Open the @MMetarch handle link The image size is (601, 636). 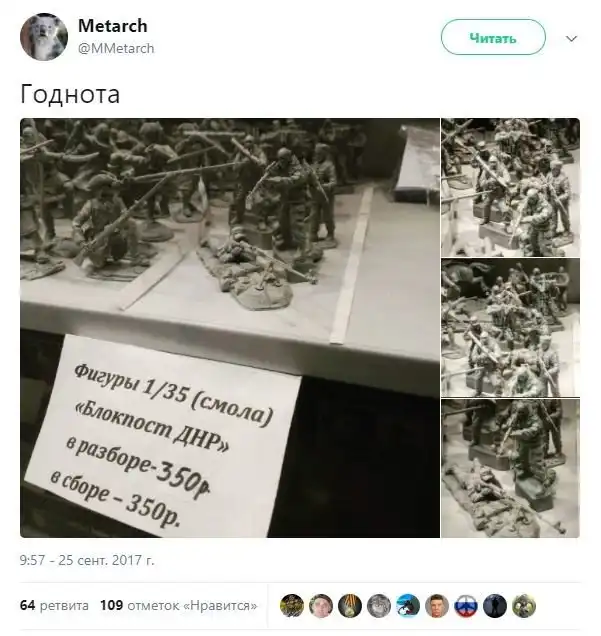click(116, 48)
